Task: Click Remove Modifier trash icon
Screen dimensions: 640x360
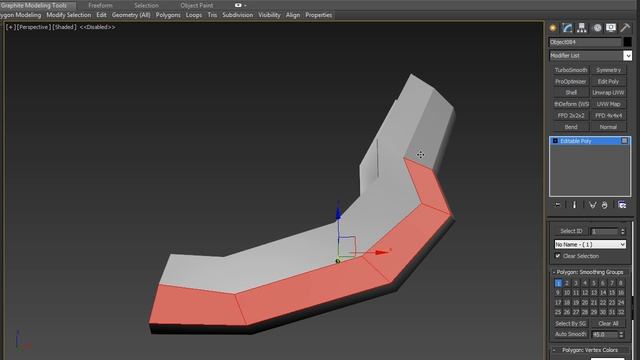Action: coord(604,205)
